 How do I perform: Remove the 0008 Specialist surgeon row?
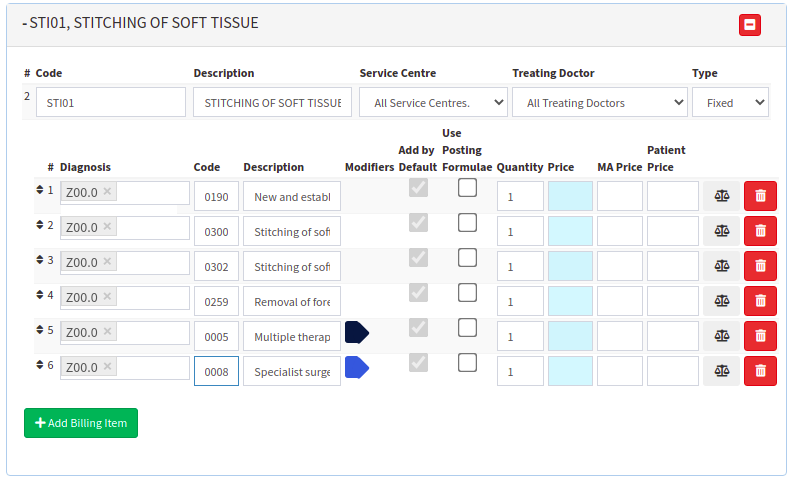pyautogui.click(x=760, y=371)
